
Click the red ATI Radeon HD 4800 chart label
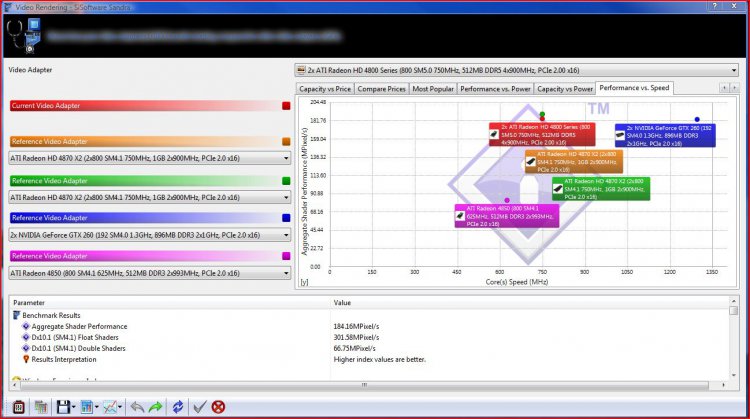pos(542,134)
